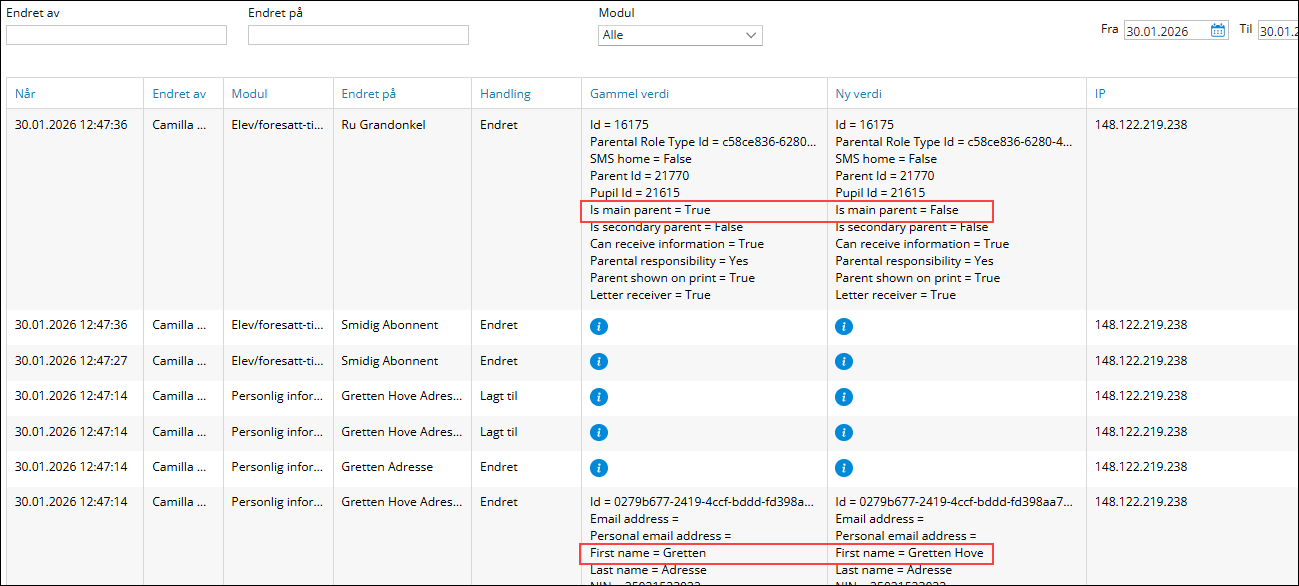Click Ny verdi info icon in Gretten Adresse row
This screenshot has height=586, width=1299.
tap(844, 468)
